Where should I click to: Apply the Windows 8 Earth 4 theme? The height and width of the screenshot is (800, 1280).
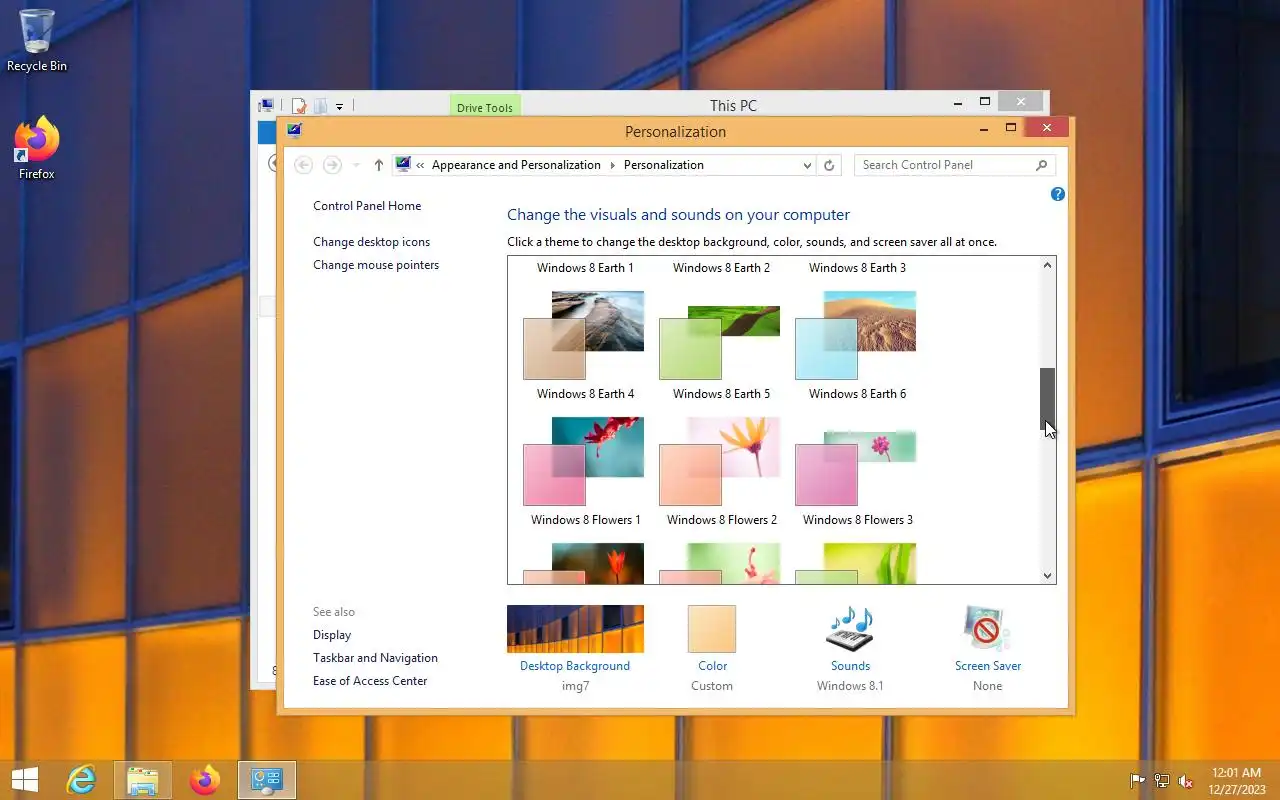pyautogui.click(x=584, y=345)
